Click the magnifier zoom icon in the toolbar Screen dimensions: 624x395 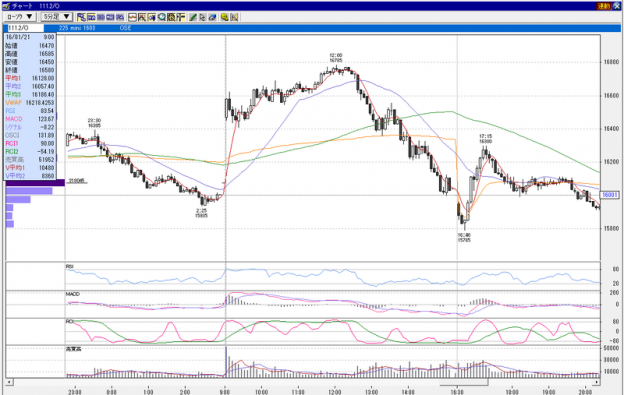(162, 17)
